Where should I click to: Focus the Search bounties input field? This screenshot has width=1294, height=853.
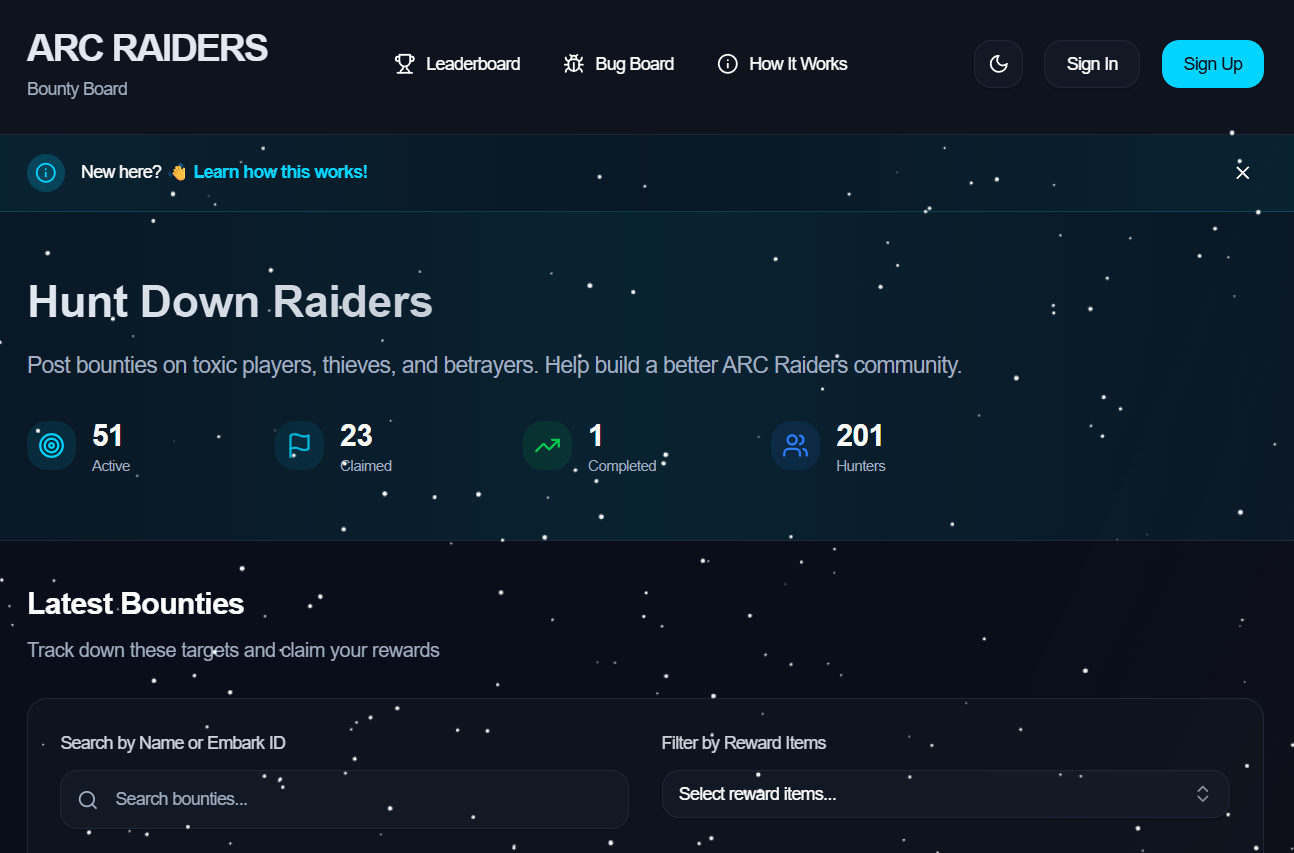344,799
